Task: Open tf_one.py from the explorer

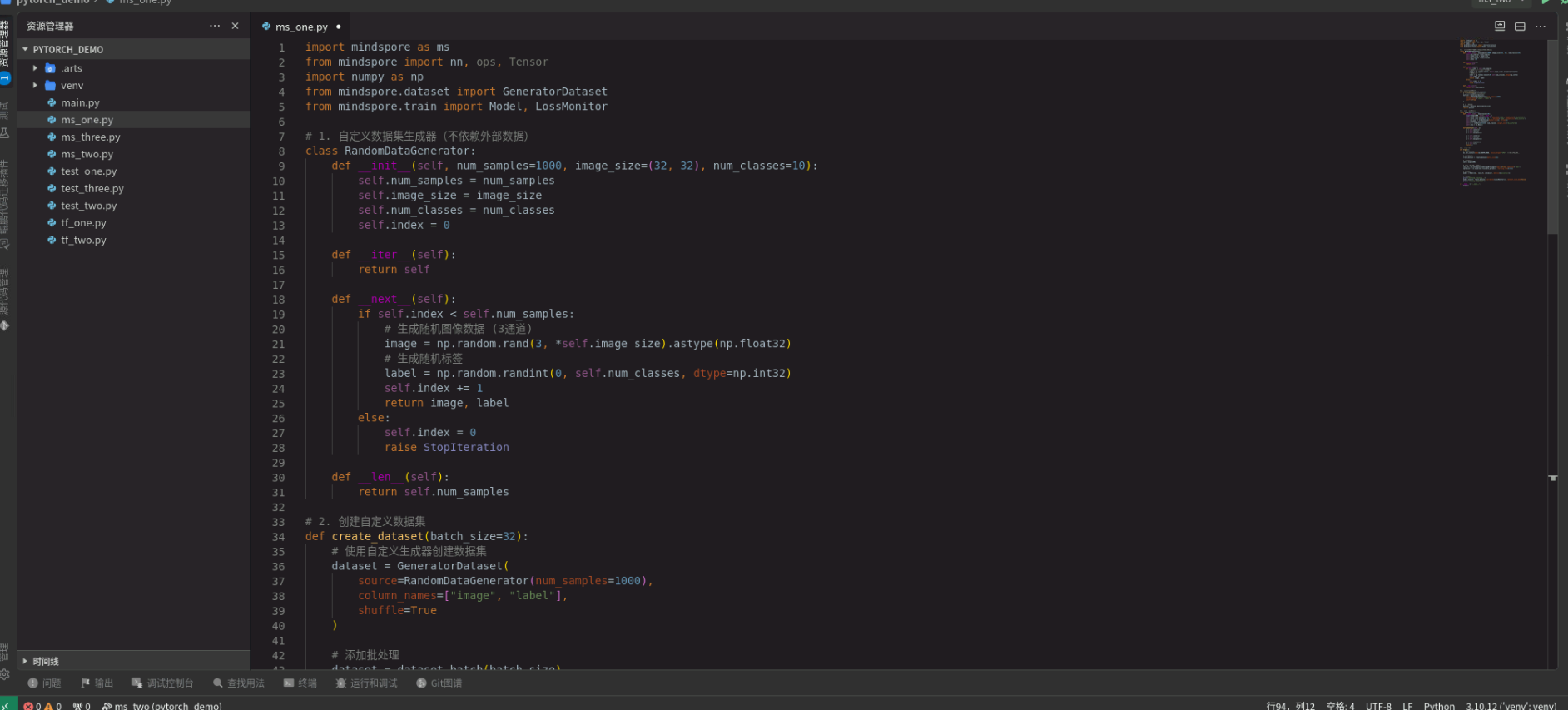Action: (x=83, y=223)
